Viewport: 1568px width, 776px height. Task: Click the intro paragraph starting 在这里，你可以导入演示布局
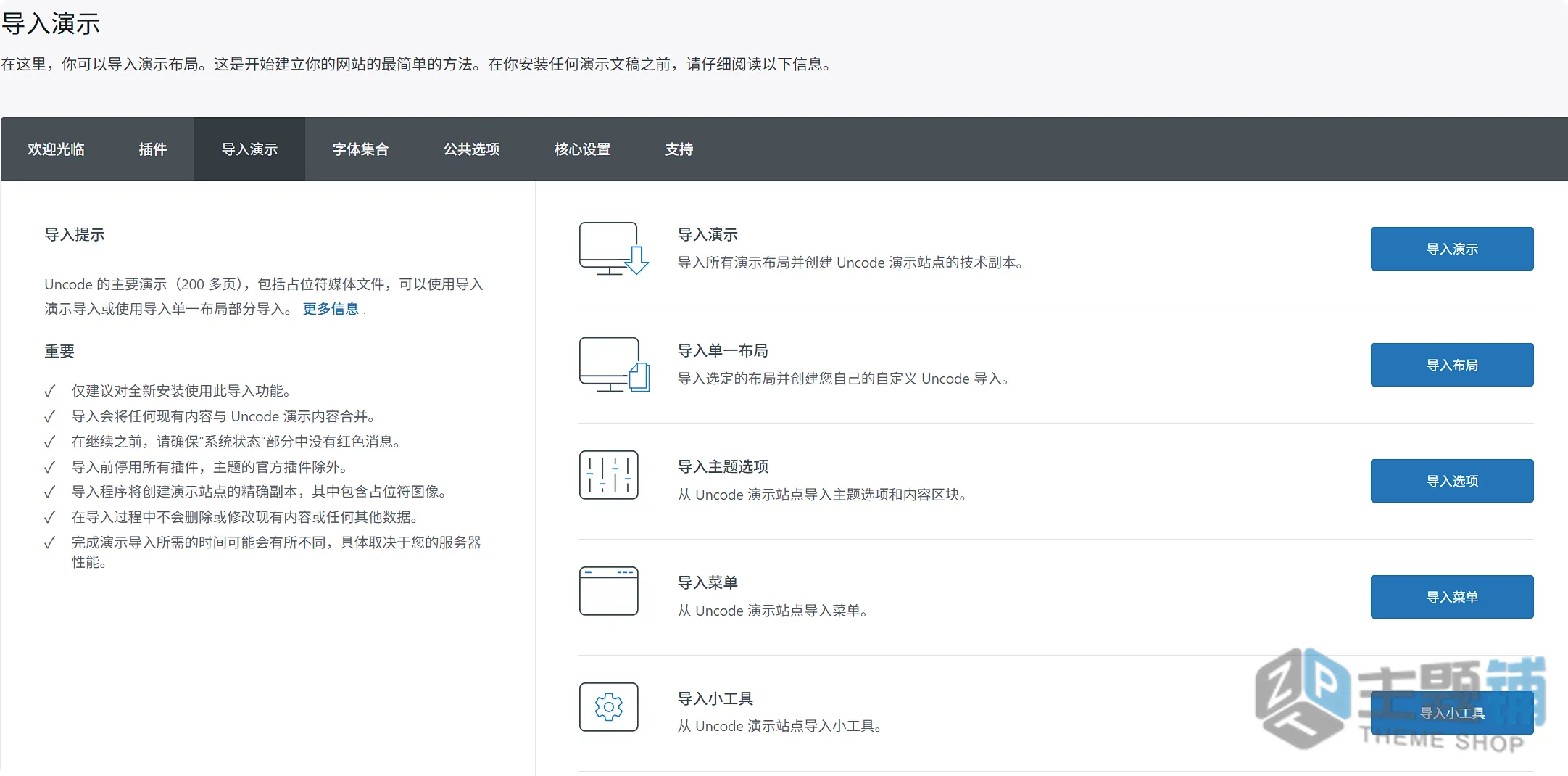(x=417, y=64)
